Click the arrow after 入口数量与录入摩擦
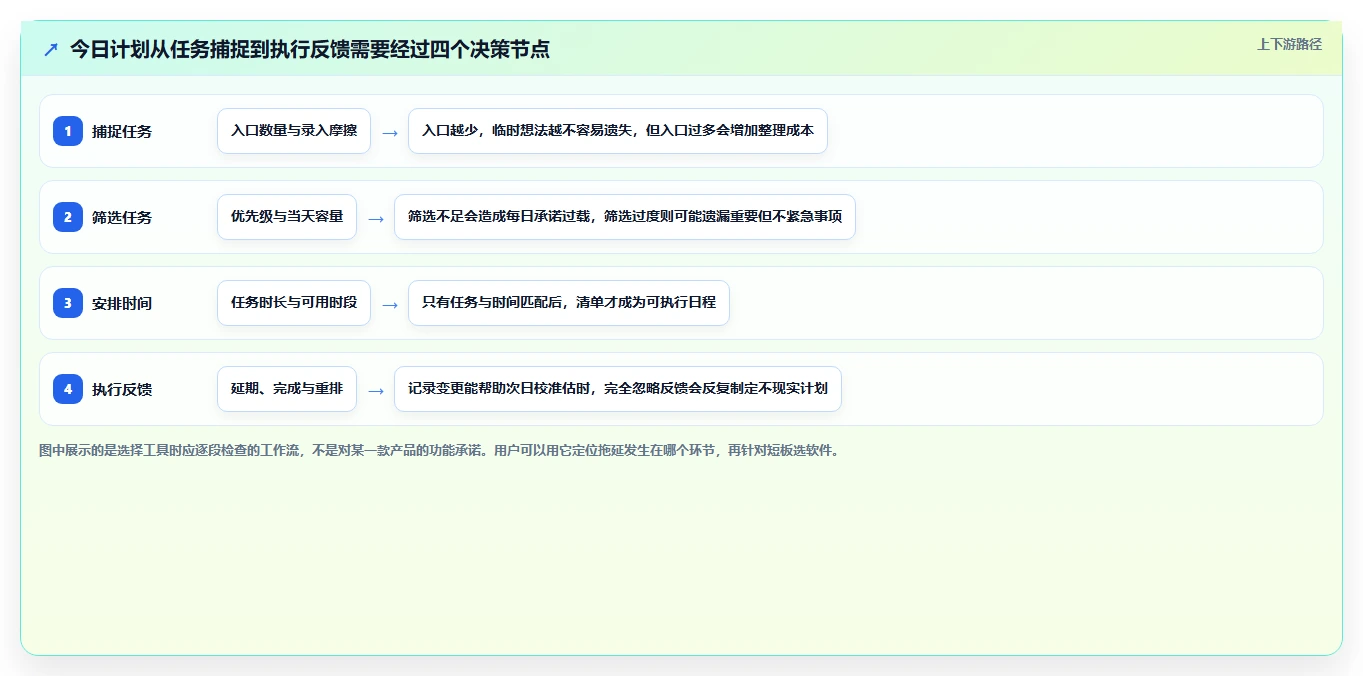Screen dimensions: 1363x676 (x=390, y=132)
